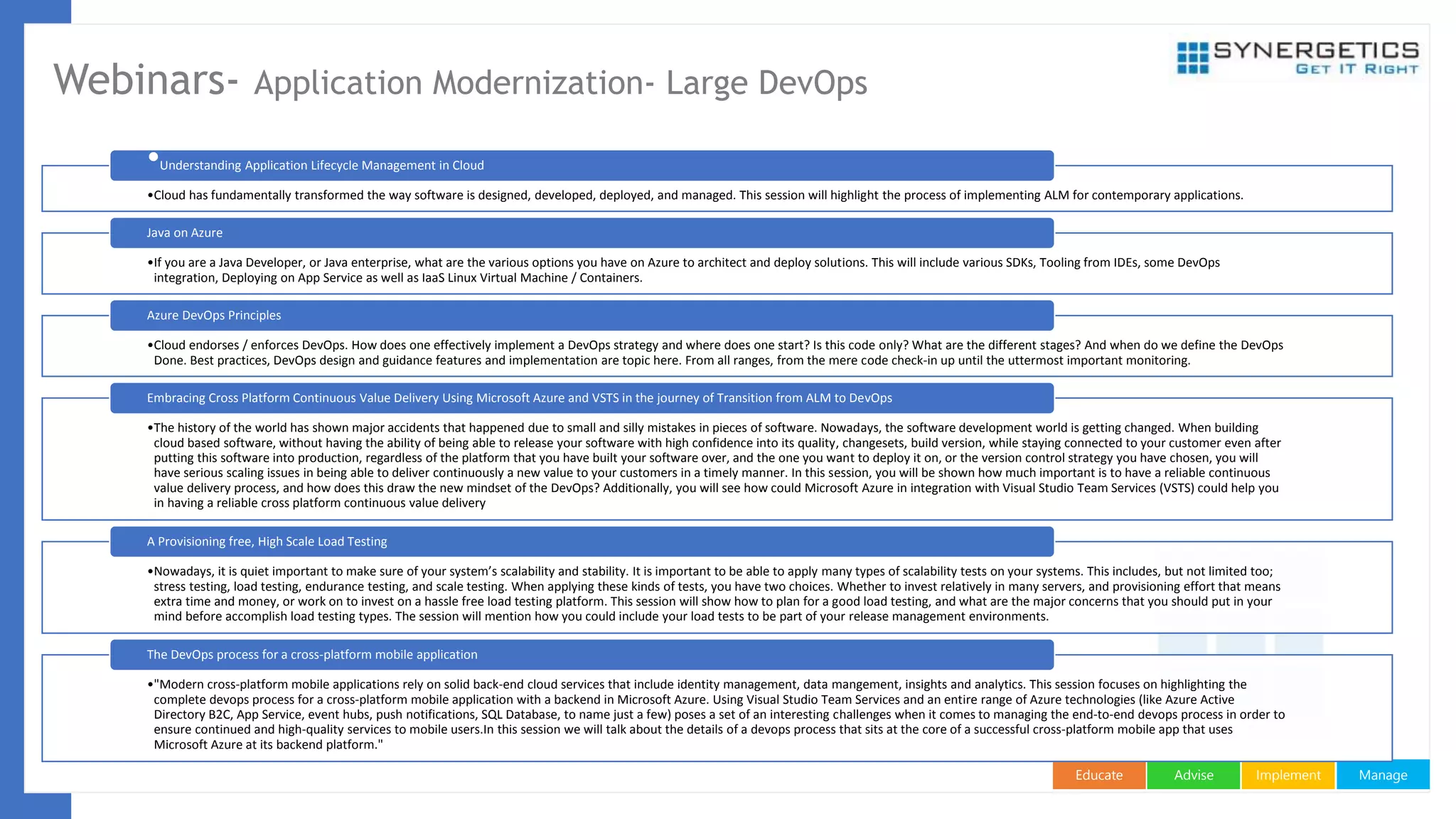Open 'Embracing Cross Platform Continuous Value Delivery' header
Screen dimensions: 1456x819
(x=582, y=397)
